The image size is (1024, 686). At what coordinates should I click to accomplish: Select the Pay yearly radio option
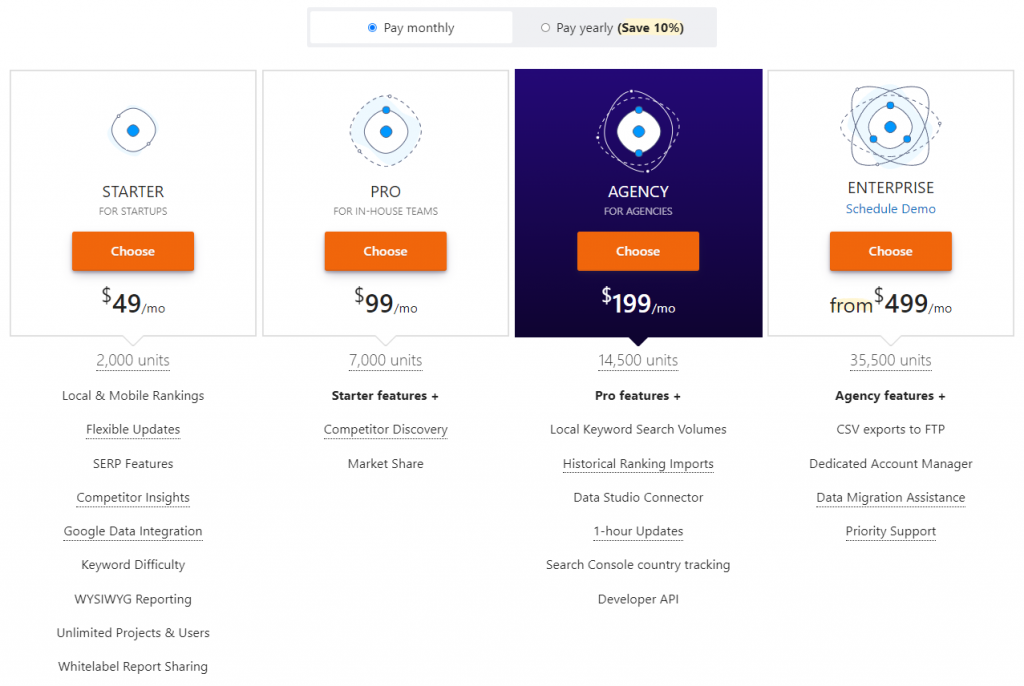point(545,28)
